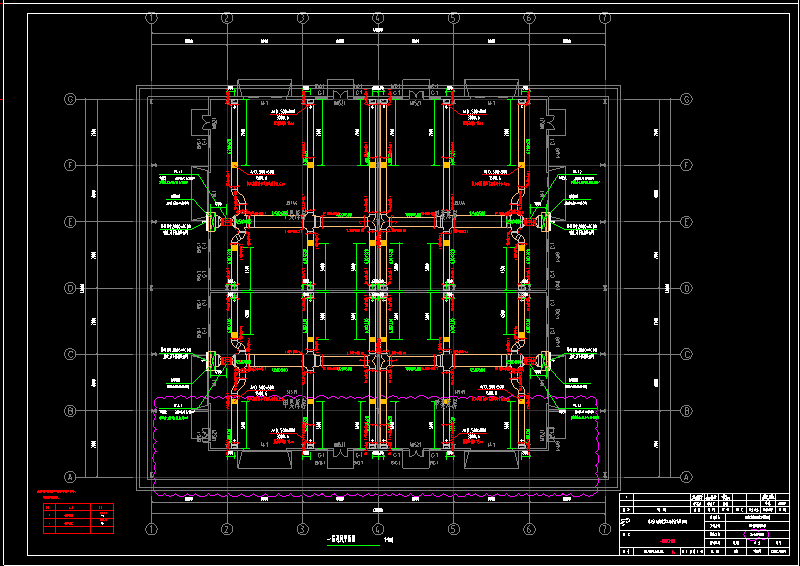
Task: Select the red stamp text in title block
Action: tap(669, 541)
